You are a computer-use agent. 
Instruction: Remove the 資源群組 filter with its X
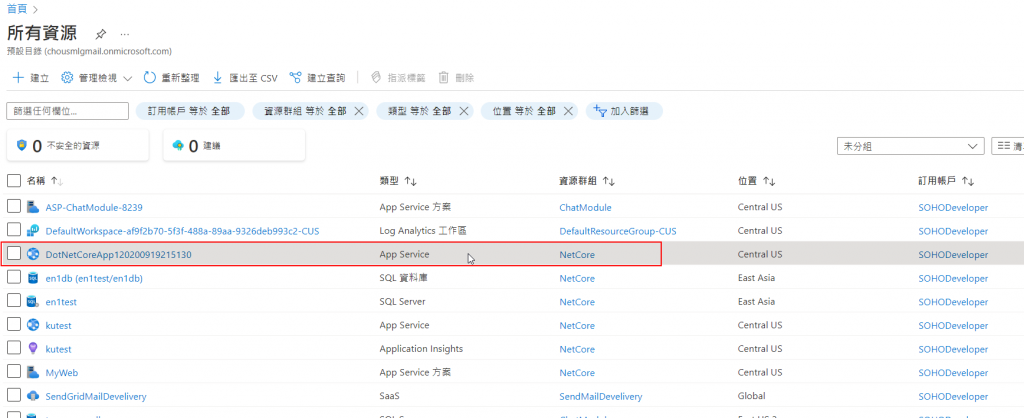pos(359,111)
